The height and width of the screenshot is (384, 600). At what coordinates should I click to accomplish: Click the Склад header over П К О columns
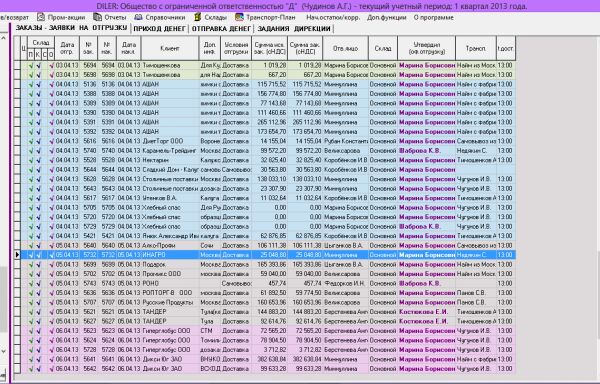[41, 42]
